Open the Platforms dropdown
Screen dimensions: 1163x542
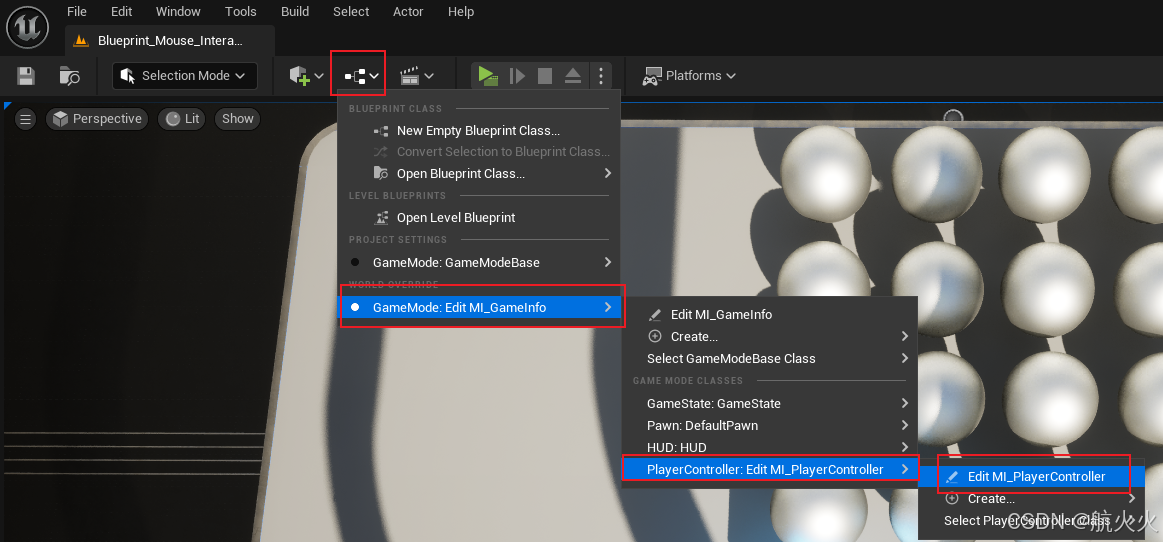(689, 76)
